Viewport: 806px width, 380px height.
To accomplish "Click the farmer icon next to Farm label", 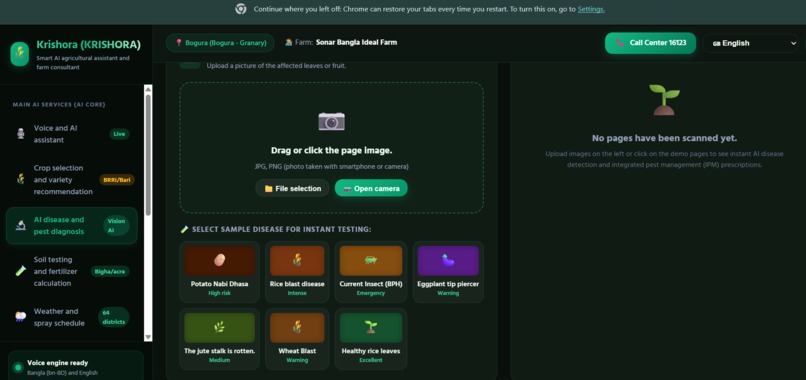I will tap(288, 42).
